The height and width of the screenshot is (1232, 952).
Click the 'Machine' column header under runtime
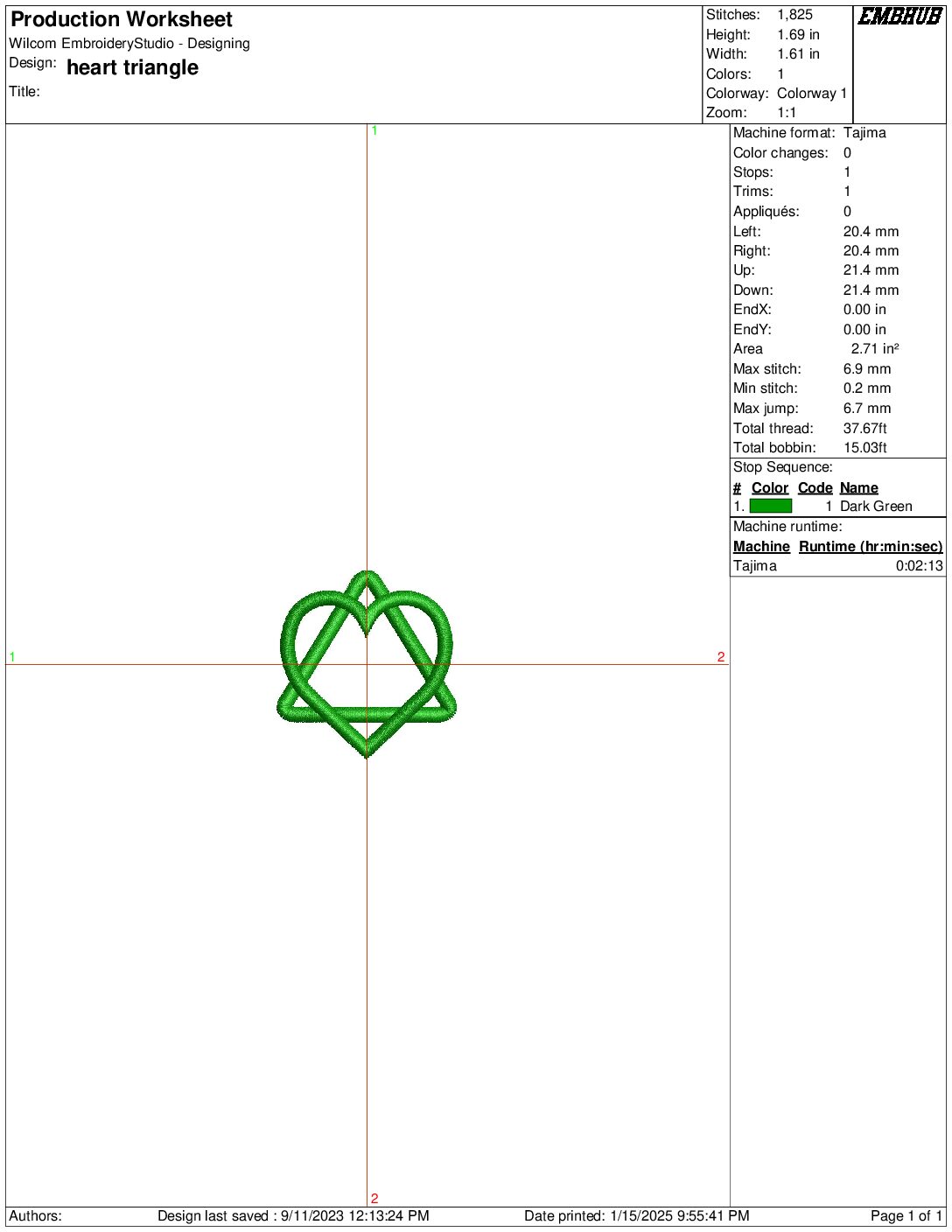tap(761, 546)
